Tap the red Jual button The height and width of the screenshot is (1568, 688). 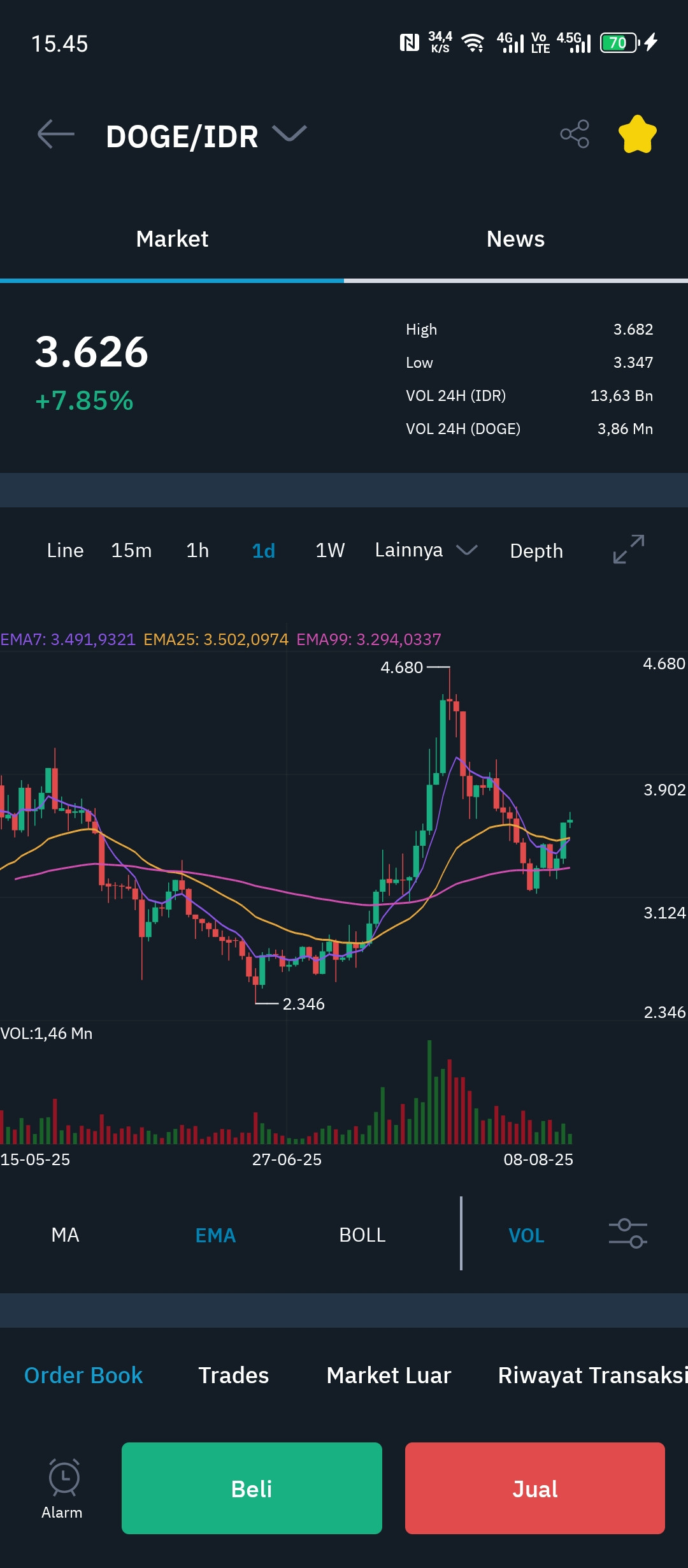[535, 1488]
